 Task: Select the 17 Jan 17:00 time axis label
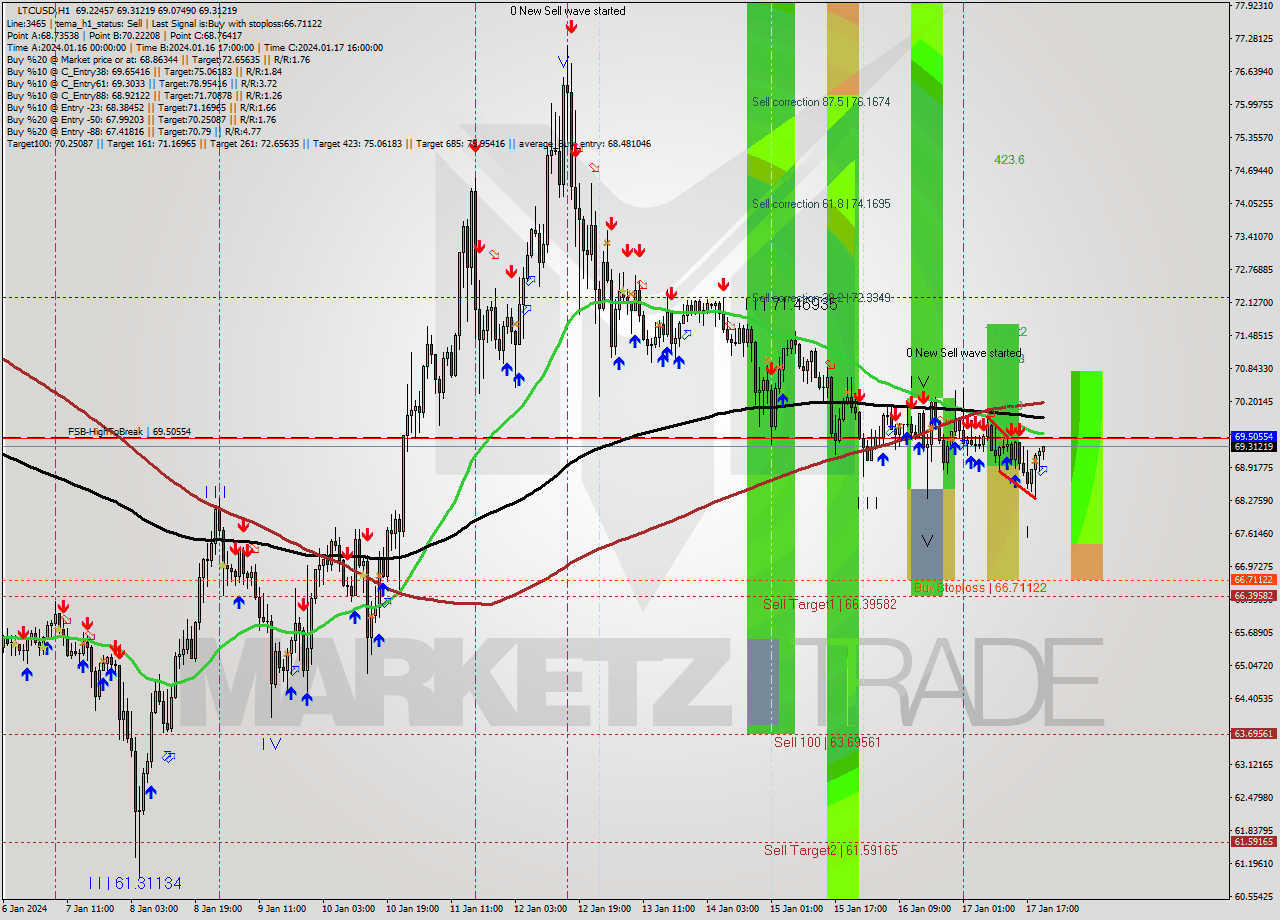(1053, 910)
